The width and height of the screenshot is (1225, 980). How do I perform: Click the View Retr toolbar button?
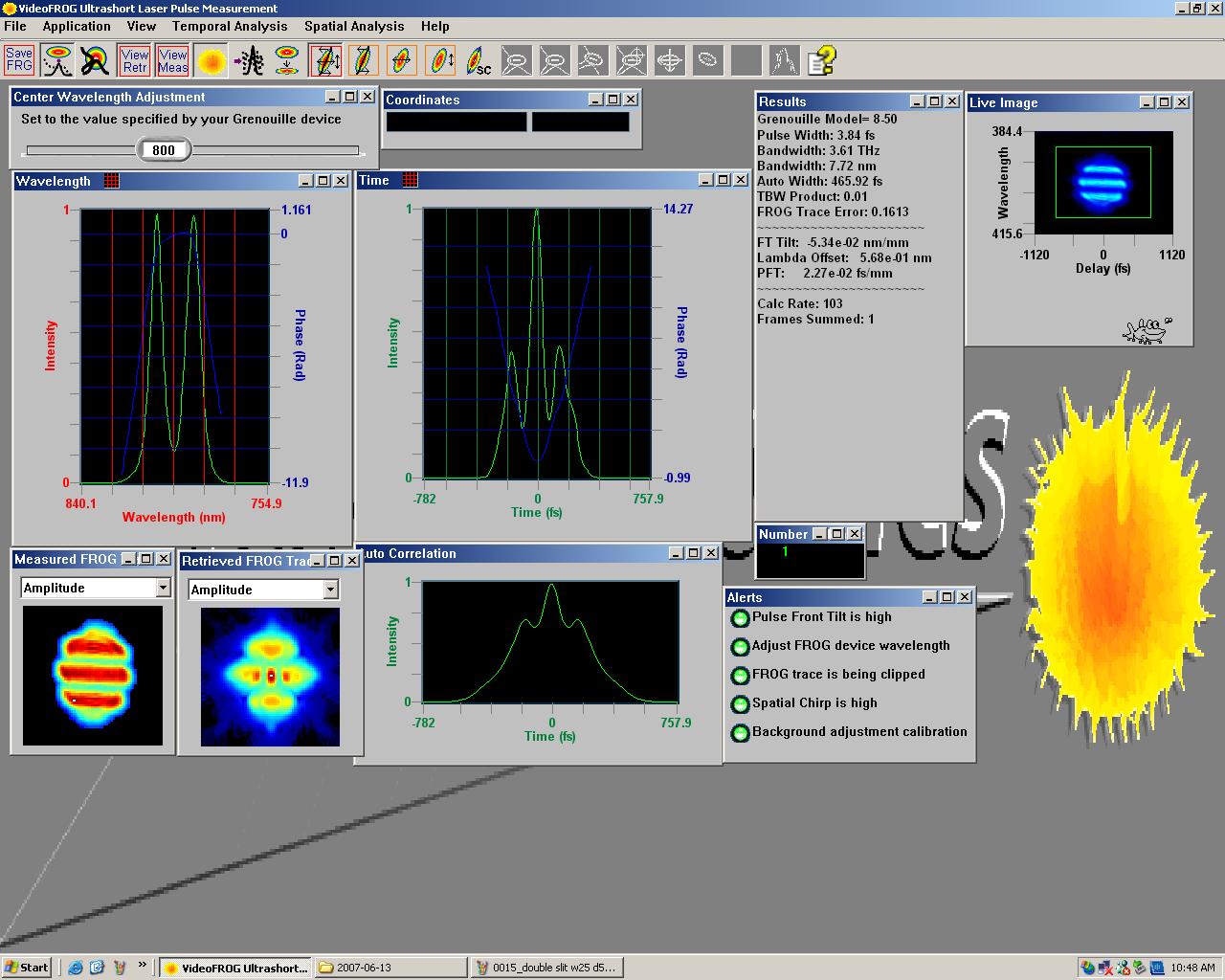135,60
